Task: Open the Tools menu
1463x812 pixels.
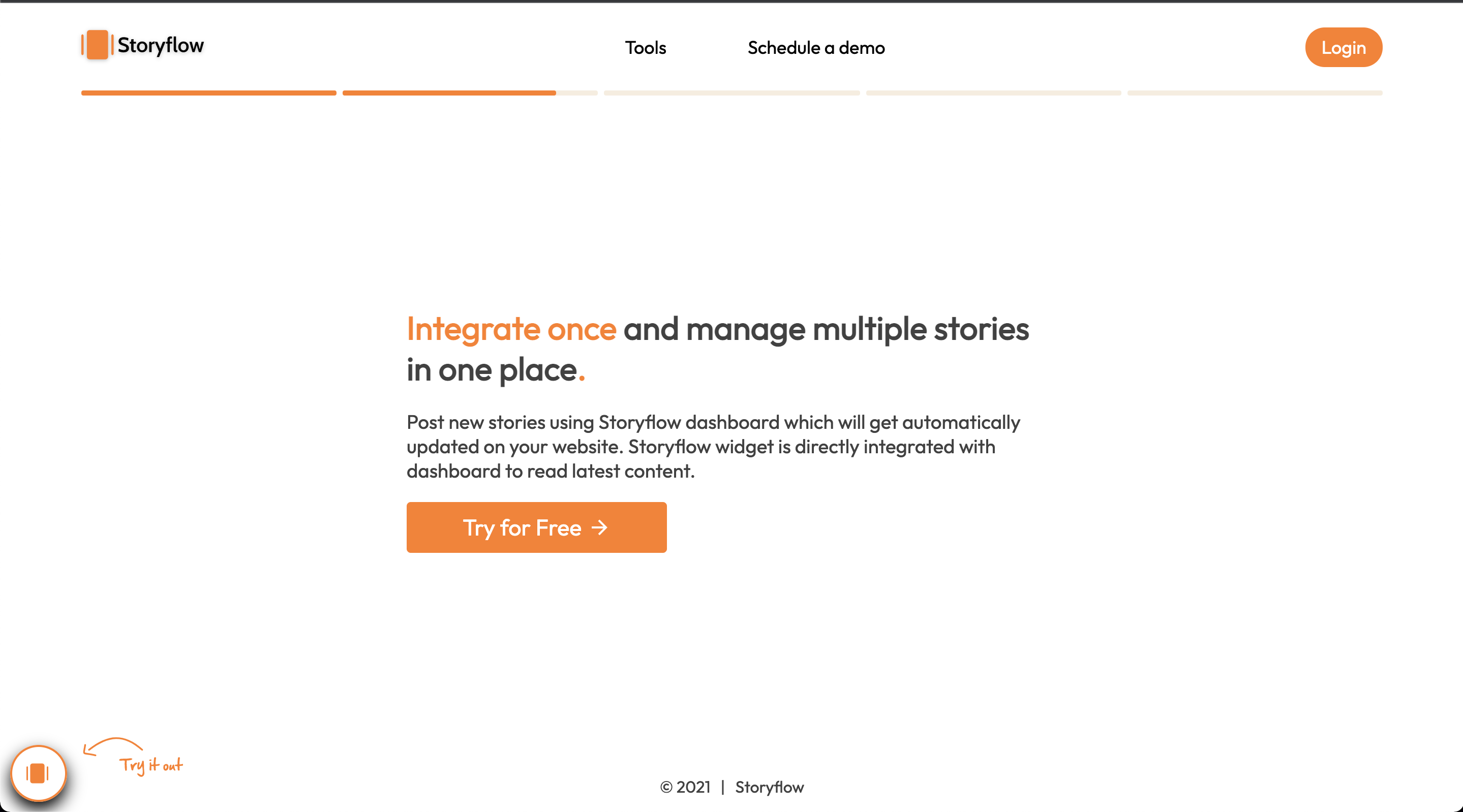Action: click(645, 48)
